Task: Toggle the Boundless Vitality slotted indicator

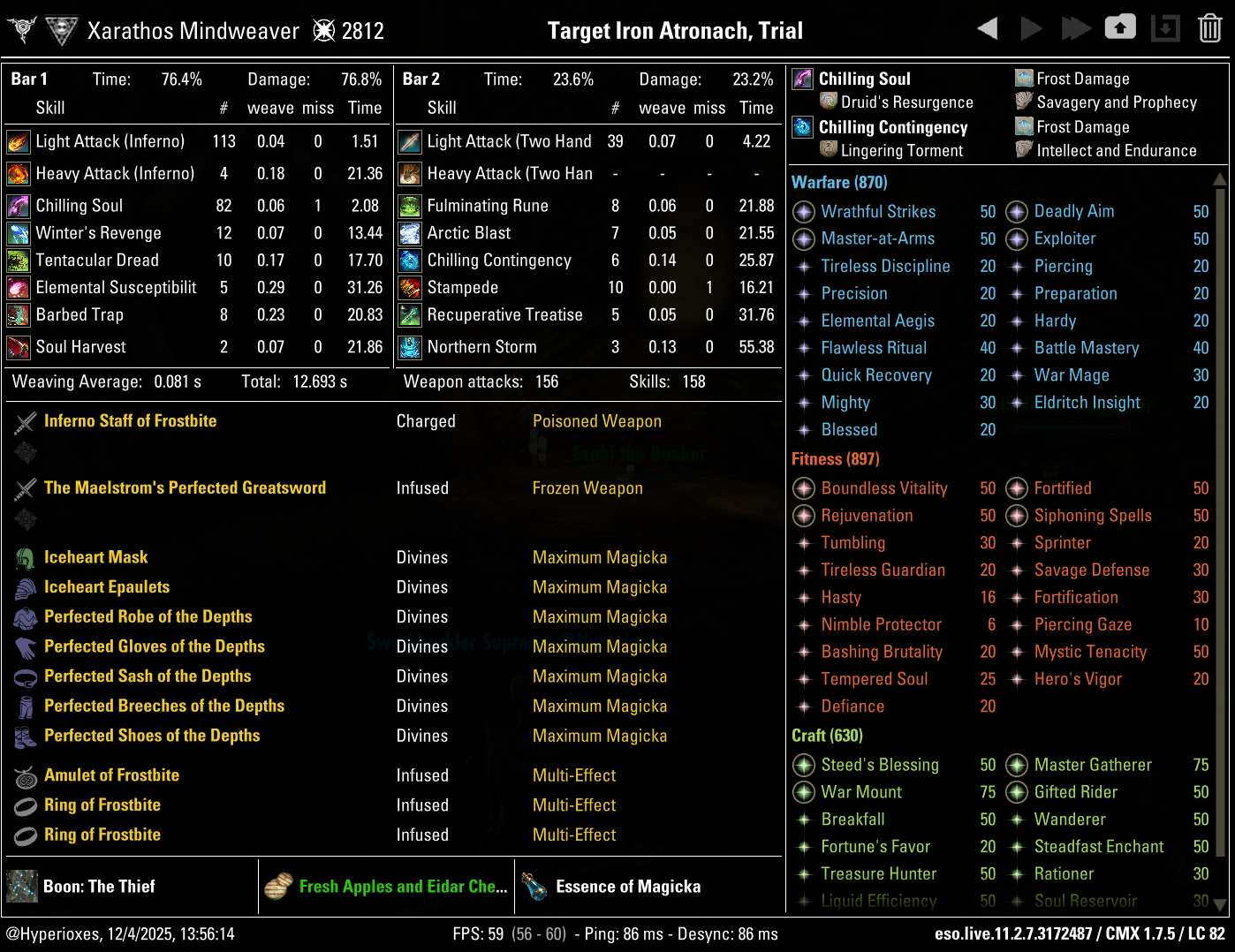Action: point(803,488)
